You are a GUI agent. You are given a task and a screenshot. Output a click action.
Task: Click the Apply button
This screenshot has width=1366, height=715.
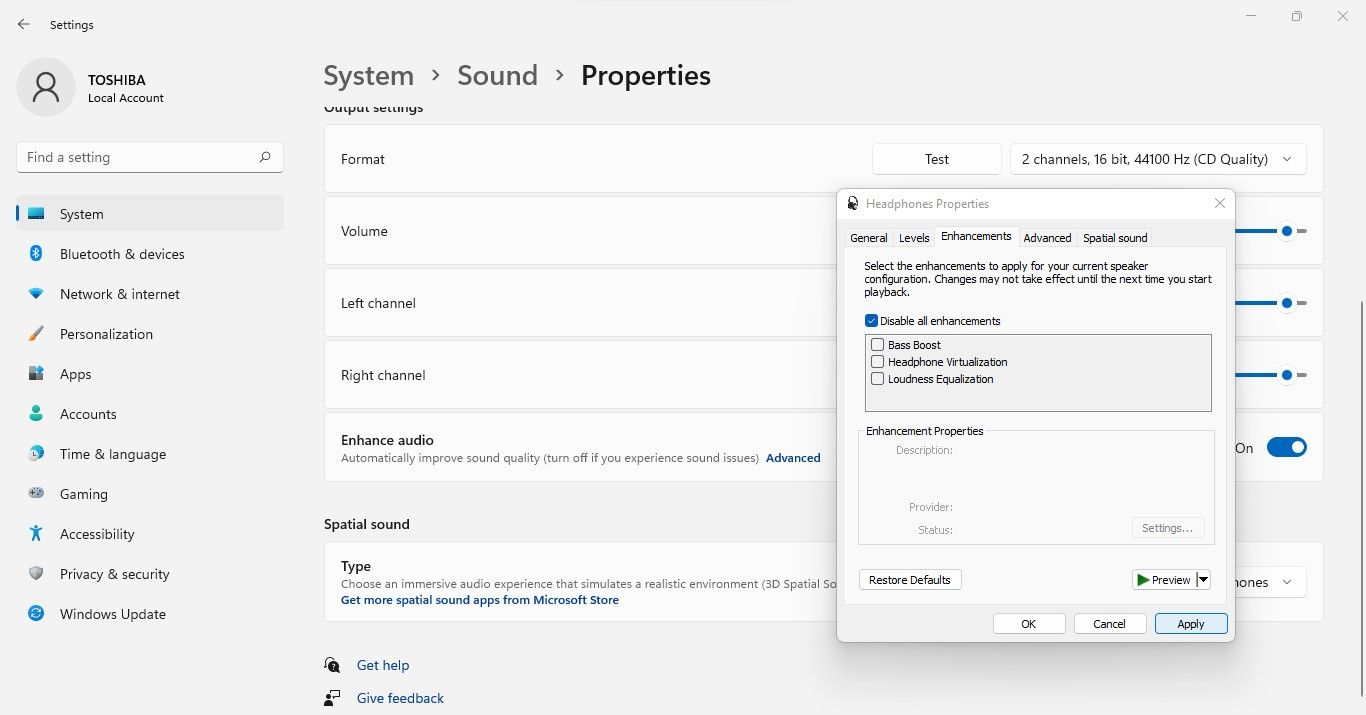[1191, 624]
